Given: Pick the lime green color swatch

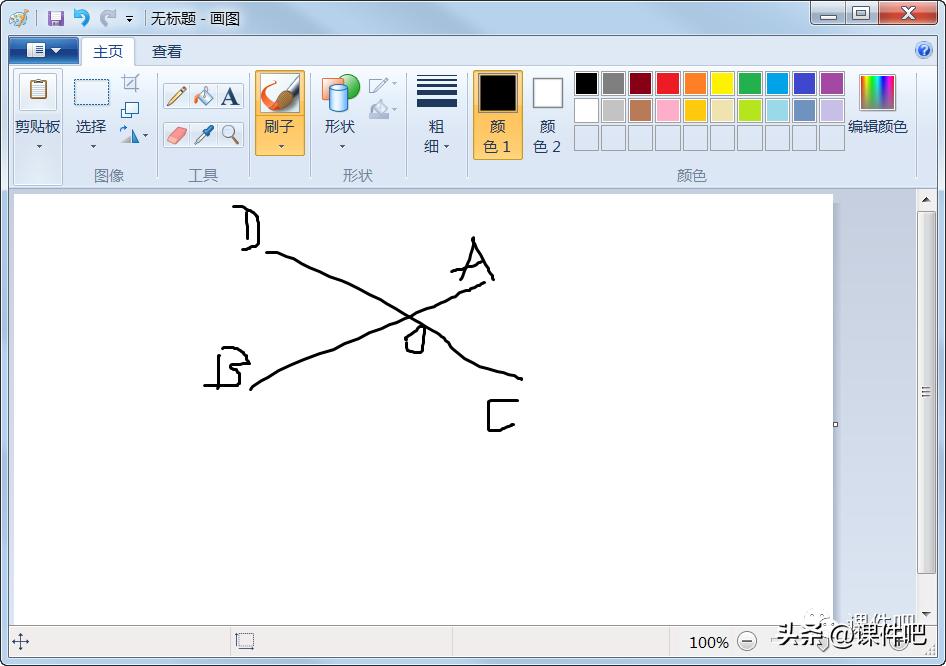Looking at the screenshot, I should coord(750,110).
